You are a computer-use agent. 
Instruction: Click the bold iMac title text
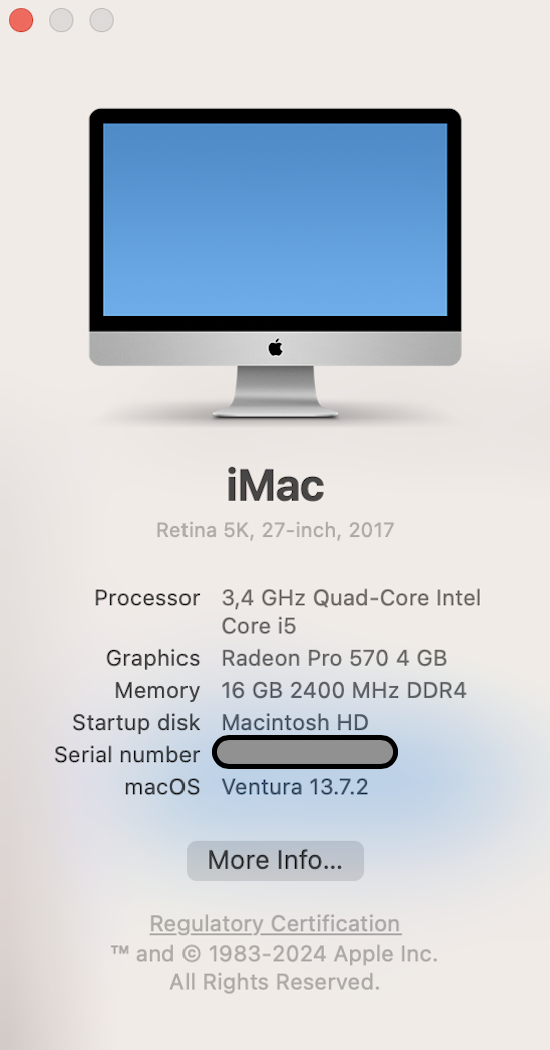[275, 485]
